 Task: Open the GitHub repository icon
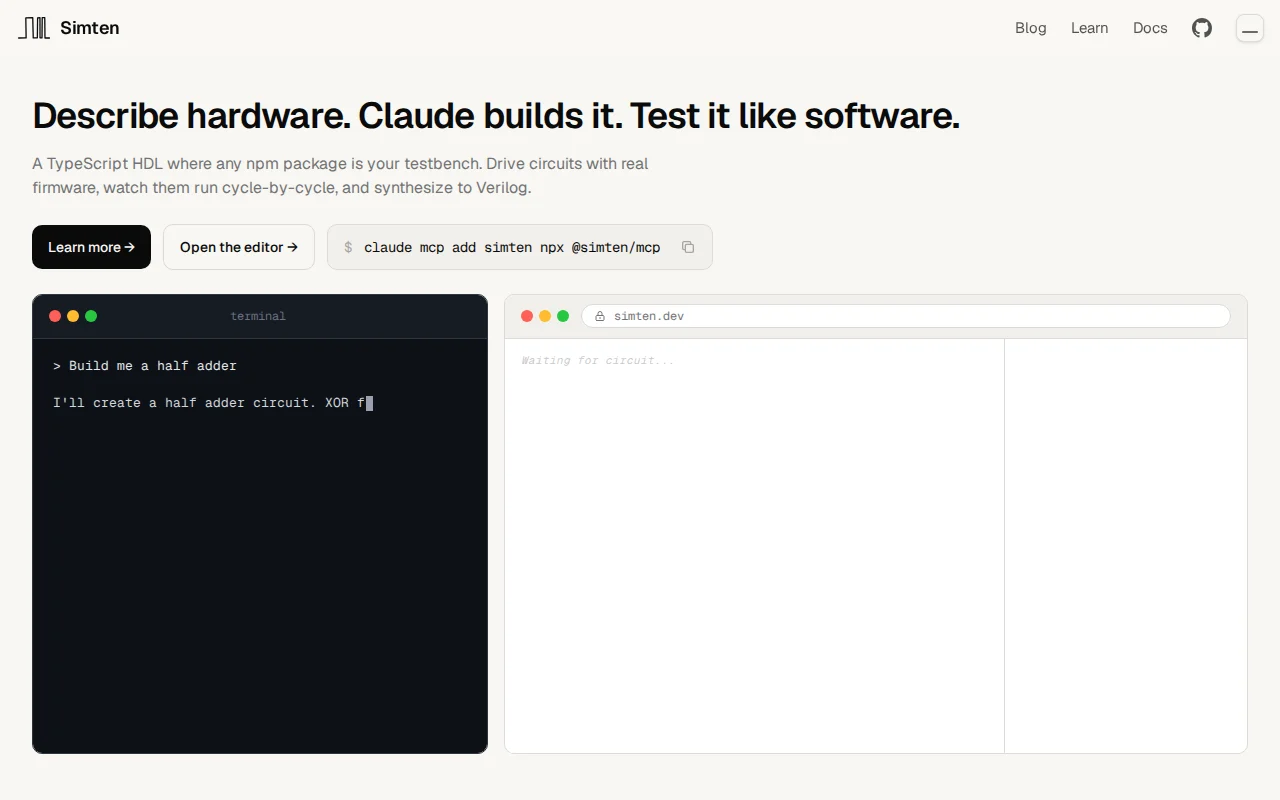click(1202, 28)
